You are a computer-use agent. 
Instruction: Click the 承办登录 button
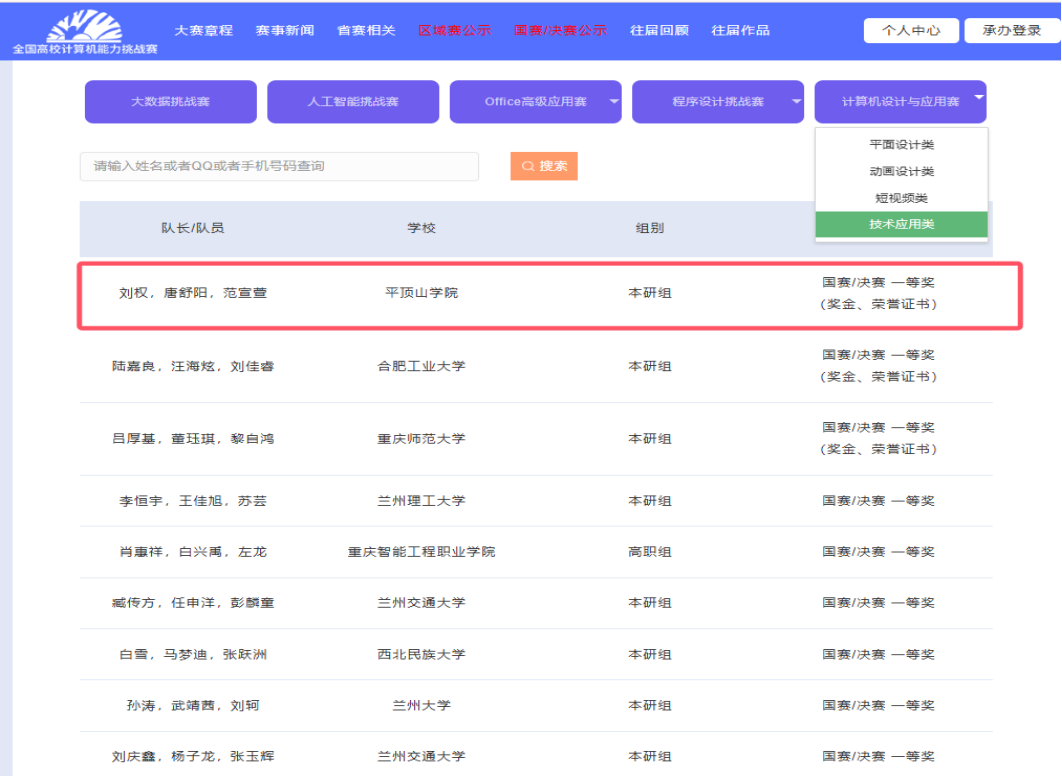(1011, 31)
